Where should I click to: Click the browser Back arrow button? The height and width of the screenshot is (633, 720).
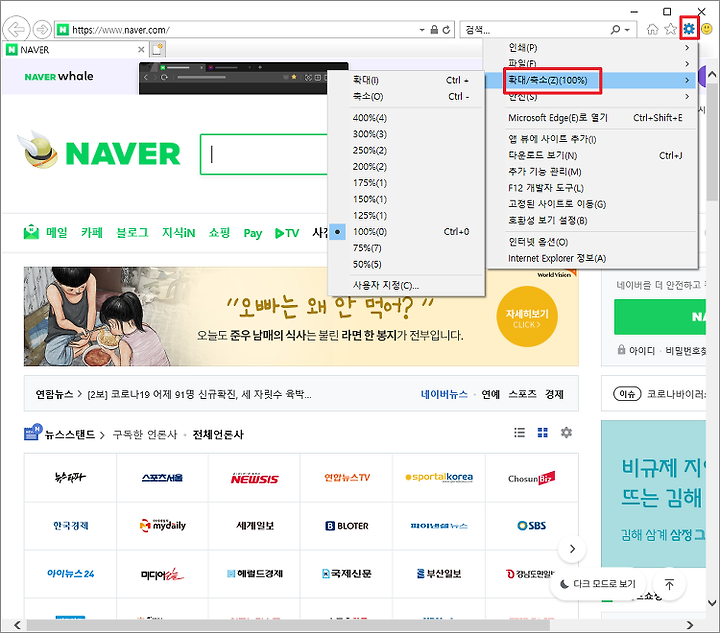pos(16,30)
